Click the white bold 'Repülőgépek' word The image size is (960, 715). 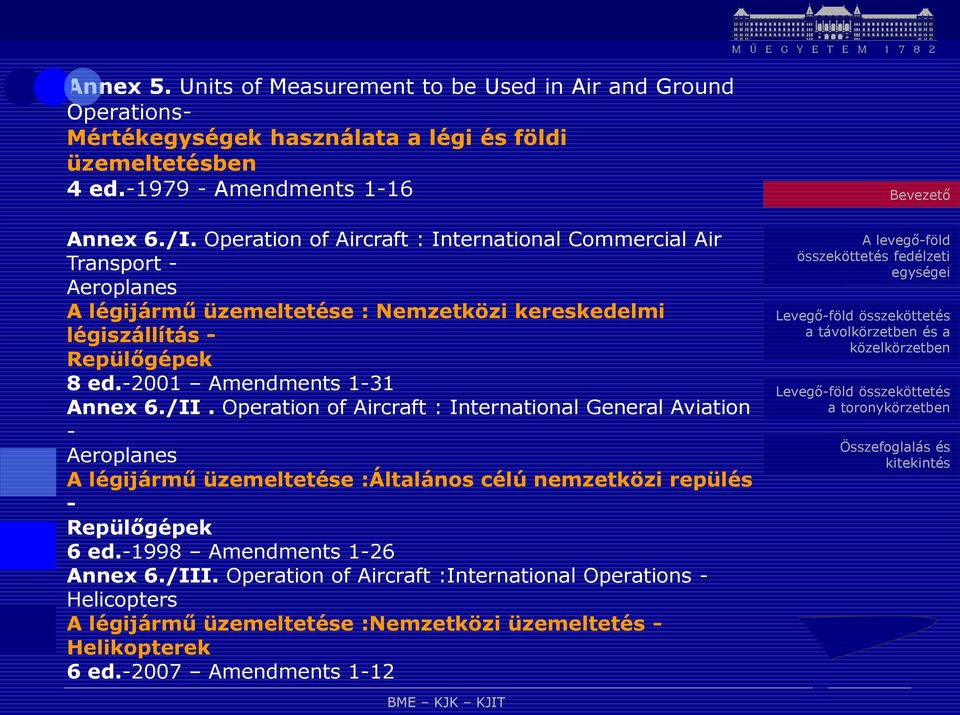point(140,528)
